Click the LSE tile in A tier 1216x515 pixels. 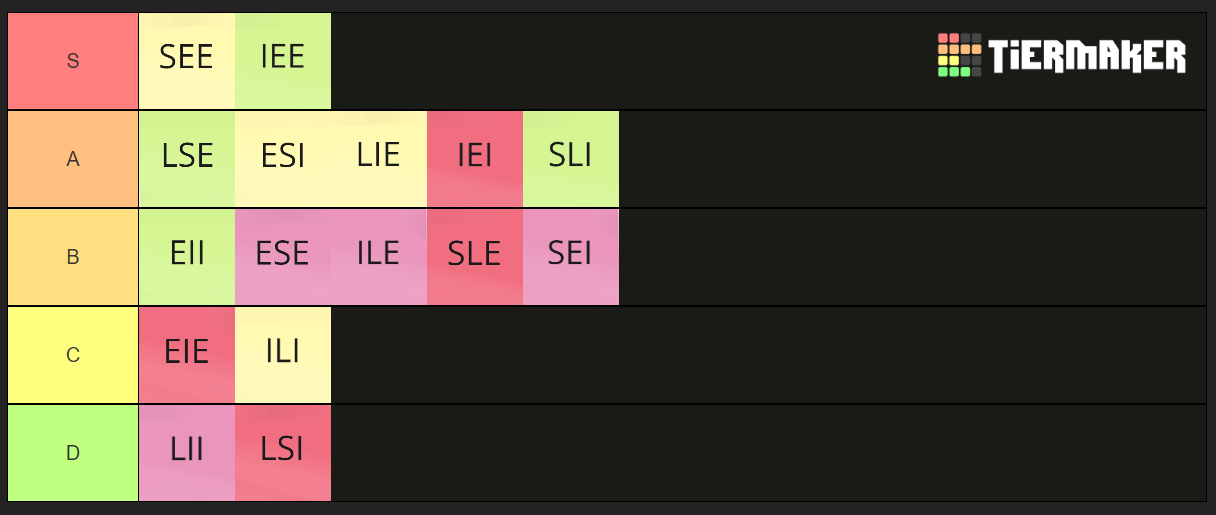pyautogui.click(x=187, y=159)
